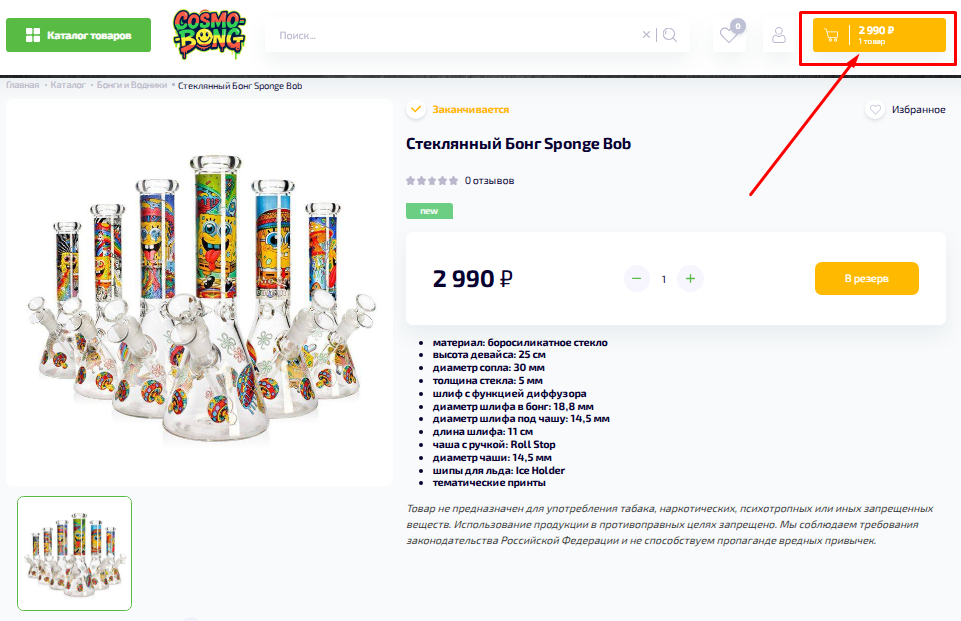Screen dimensions: 961x621
Task: Click the main bong product image
Action: tap(199, 293)
